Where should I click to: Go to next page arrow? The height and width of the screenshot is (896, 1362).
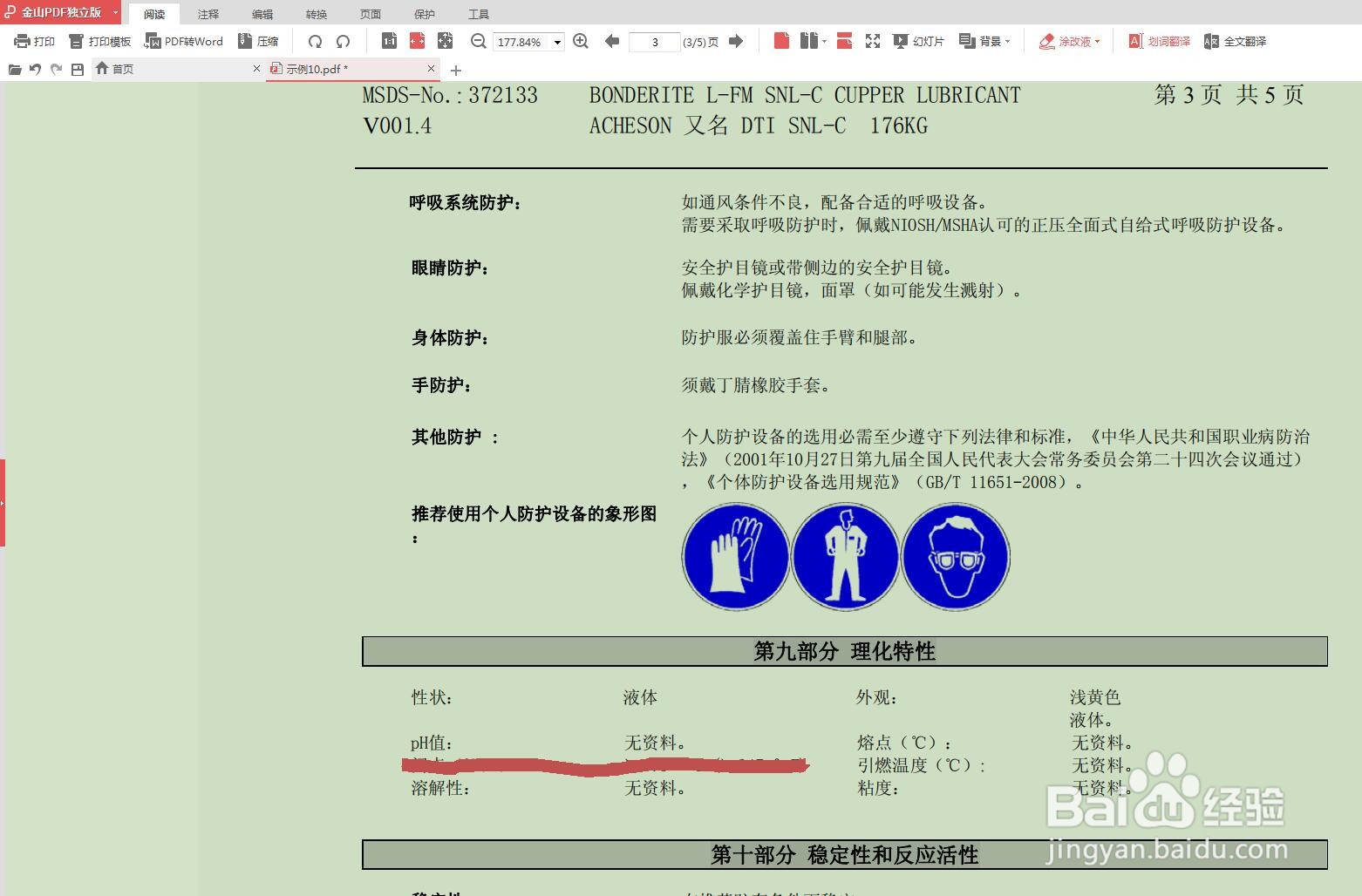click(x=736, y=41)
